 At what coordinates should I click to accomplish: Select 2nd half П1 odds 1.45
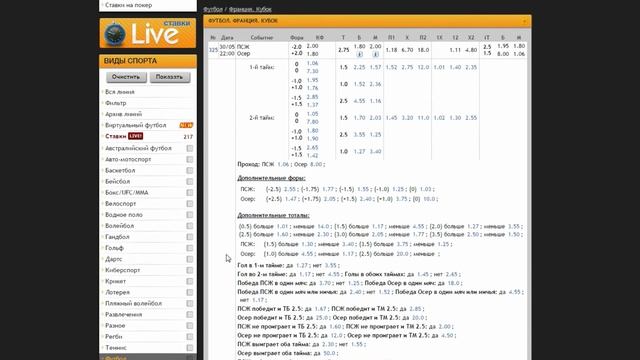(391, 118)
